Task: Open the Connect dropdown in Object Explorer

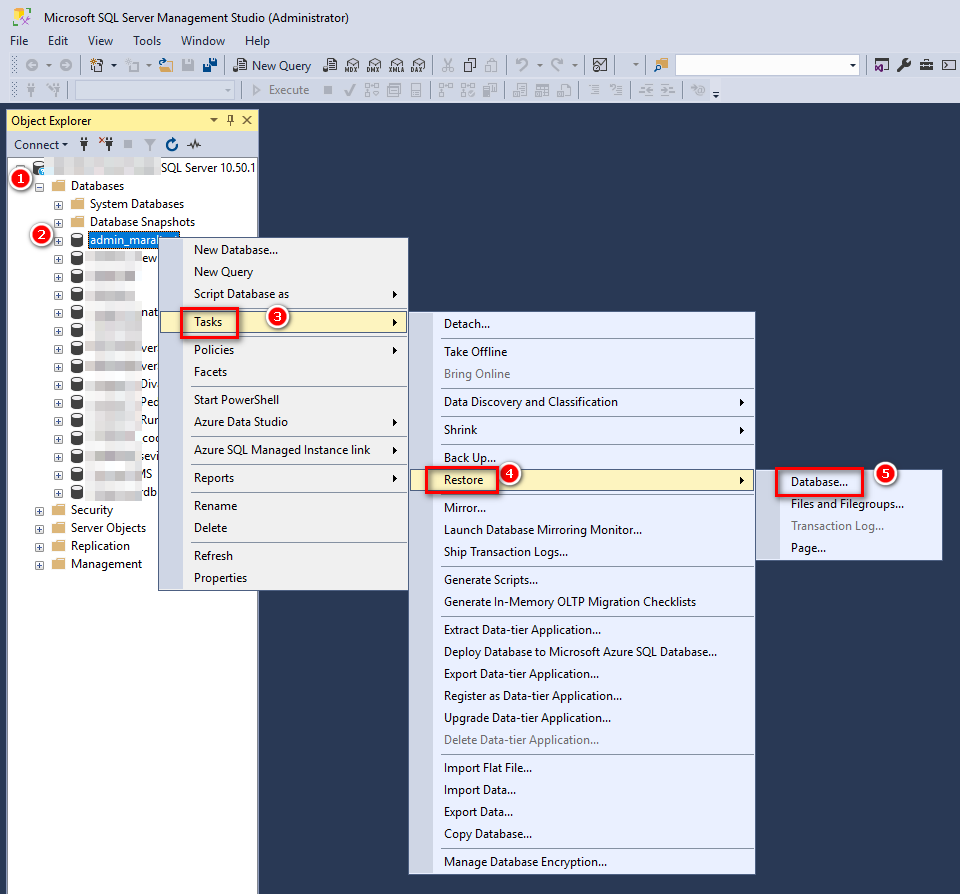Action: pos(40,144)
